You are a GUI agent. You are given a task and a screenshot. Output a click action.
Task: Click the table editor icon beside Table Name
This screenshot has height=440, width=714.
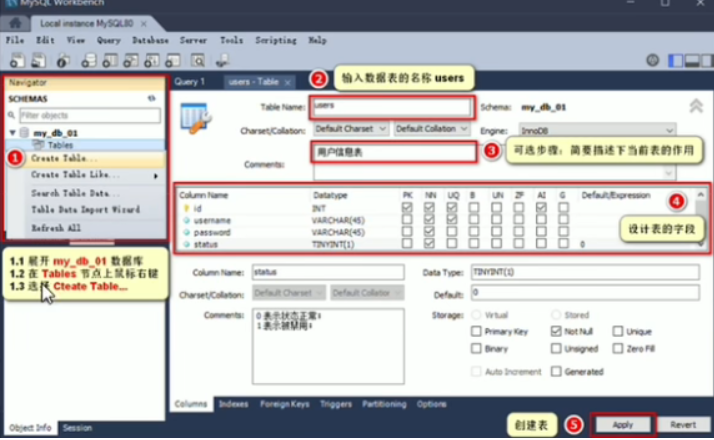[x=196, y=118]
